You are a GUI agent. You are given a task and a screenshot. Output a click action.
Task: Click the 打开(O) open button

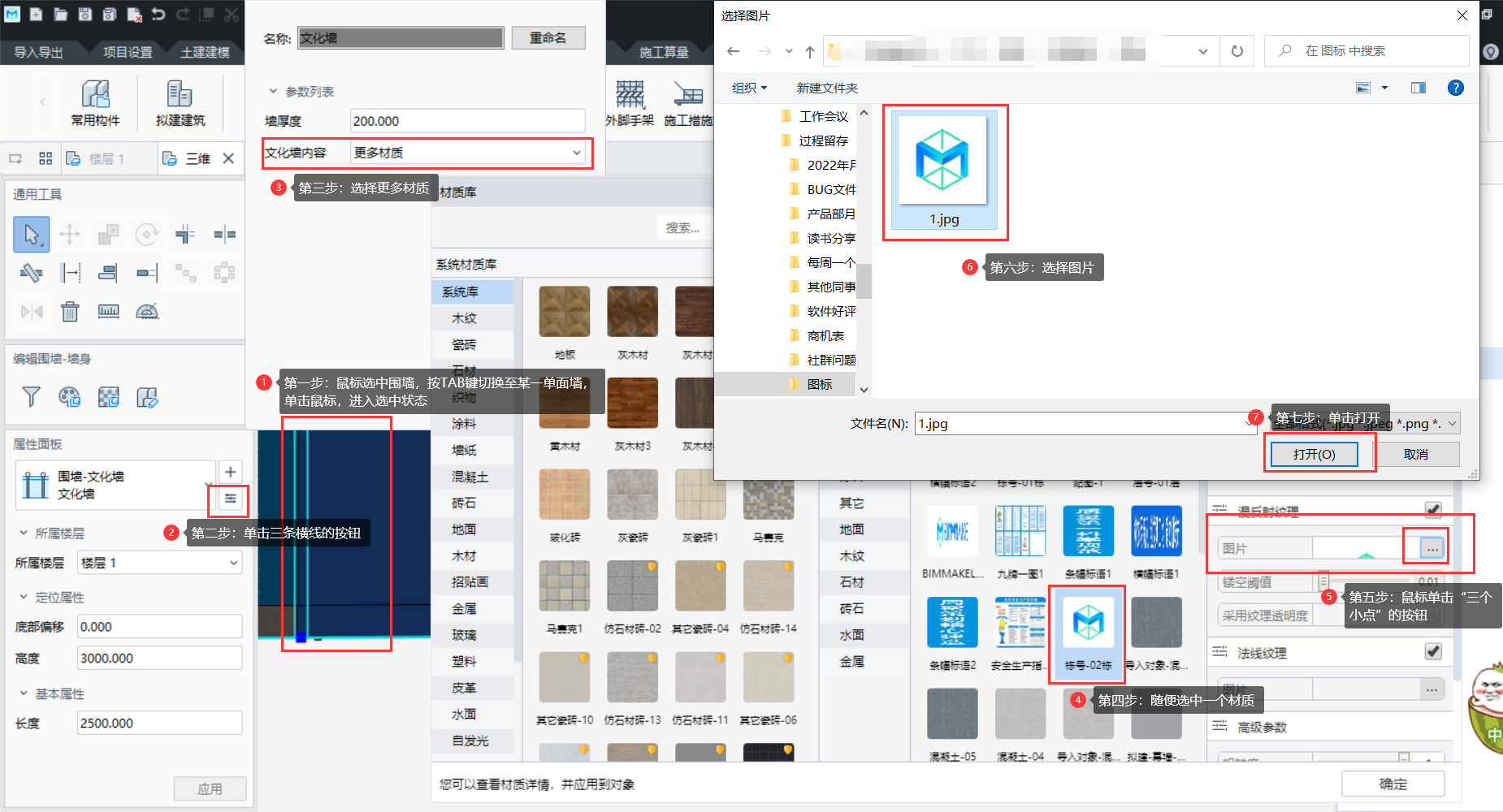[x=1314, y=454]
